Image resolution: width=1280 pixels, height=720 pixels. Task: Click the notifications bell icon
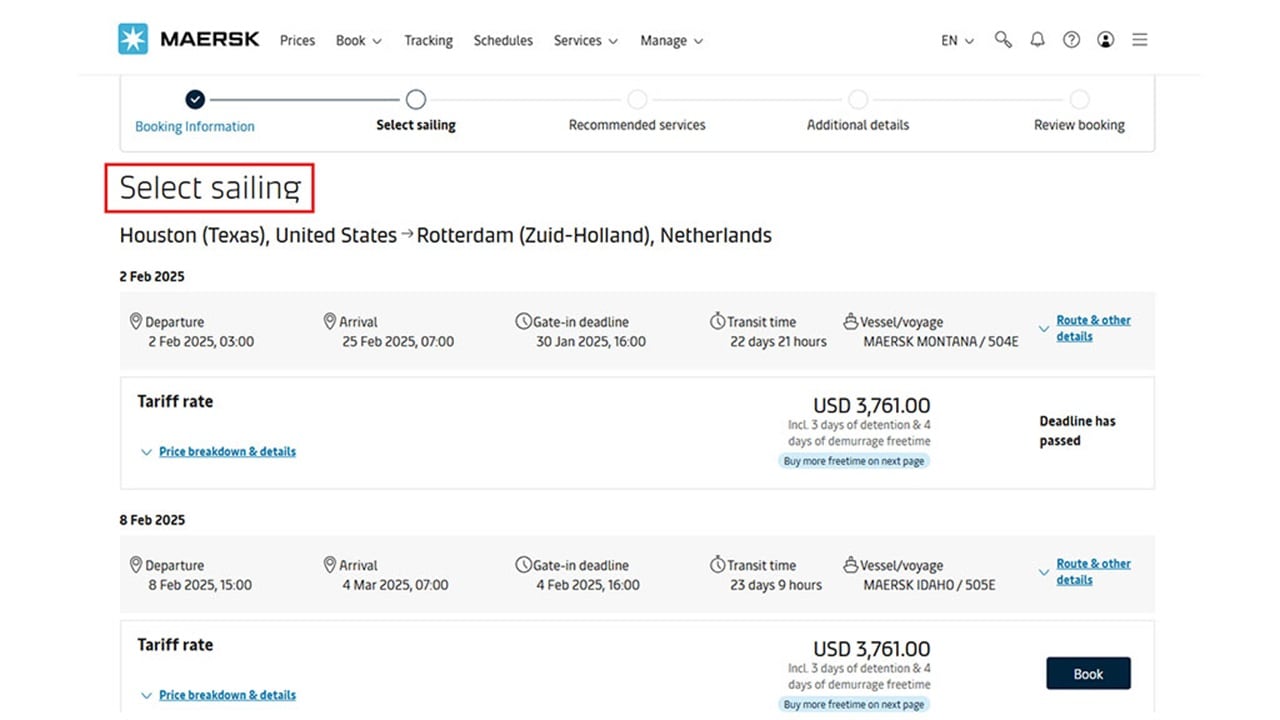[x=1037, y=40]
